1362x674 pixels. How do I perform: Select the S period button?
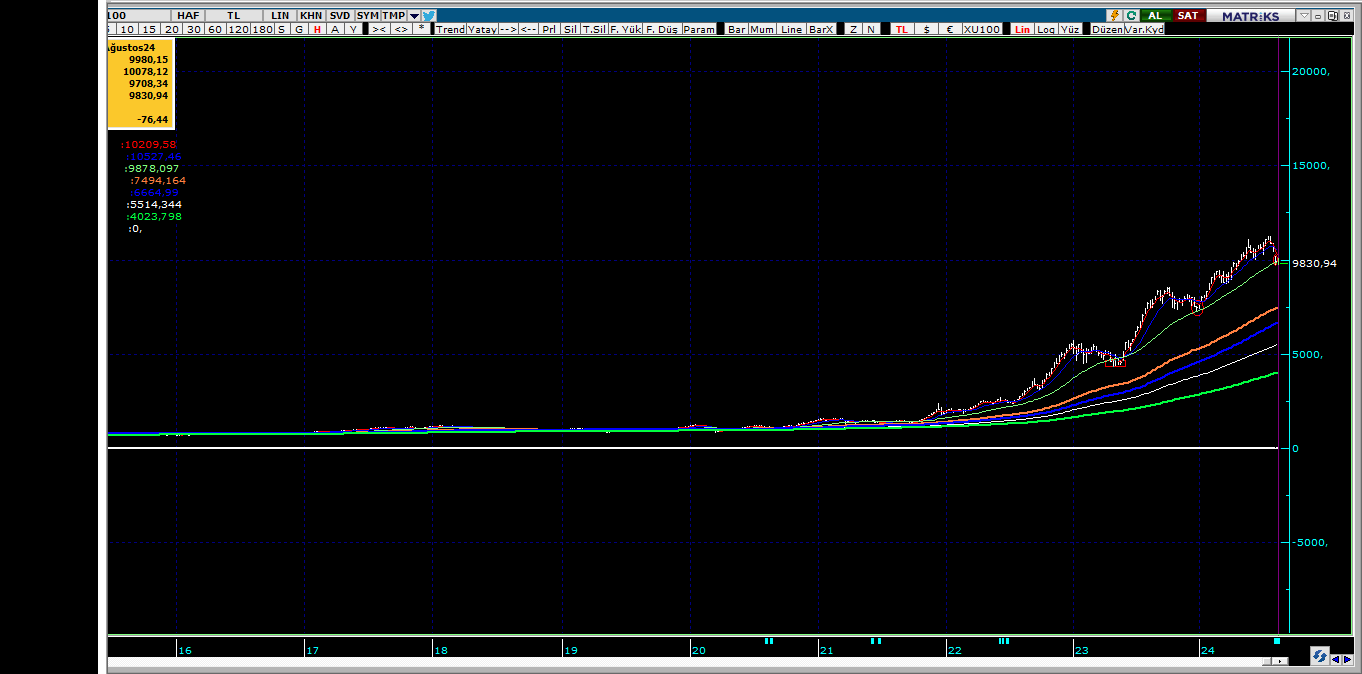281,29
